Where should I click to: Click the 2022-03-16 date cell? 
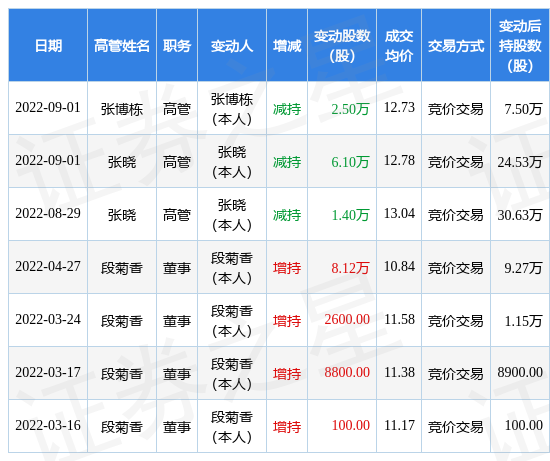point(48,425)
